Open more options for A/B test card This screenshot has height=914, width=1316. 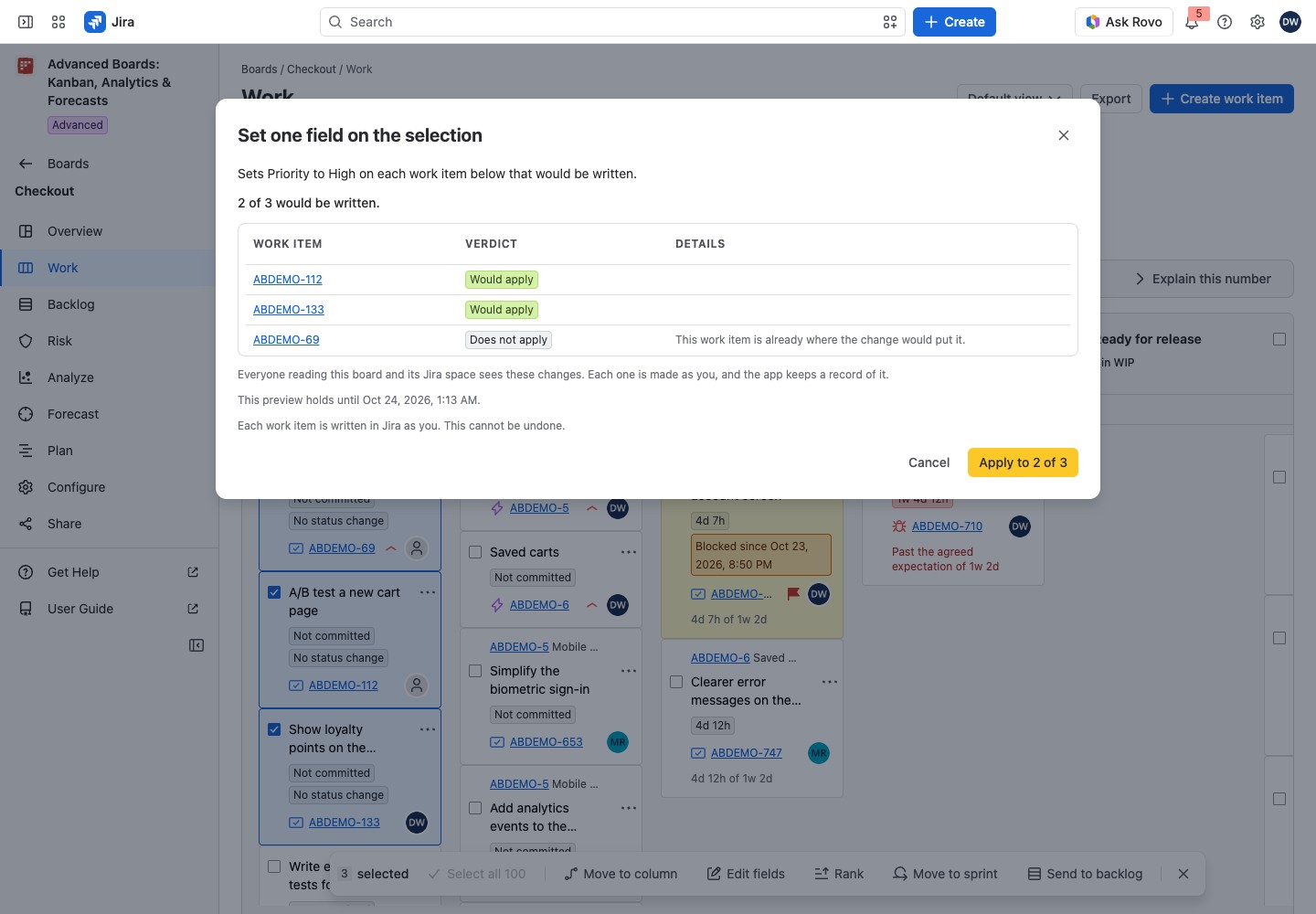tap(428, 592)
